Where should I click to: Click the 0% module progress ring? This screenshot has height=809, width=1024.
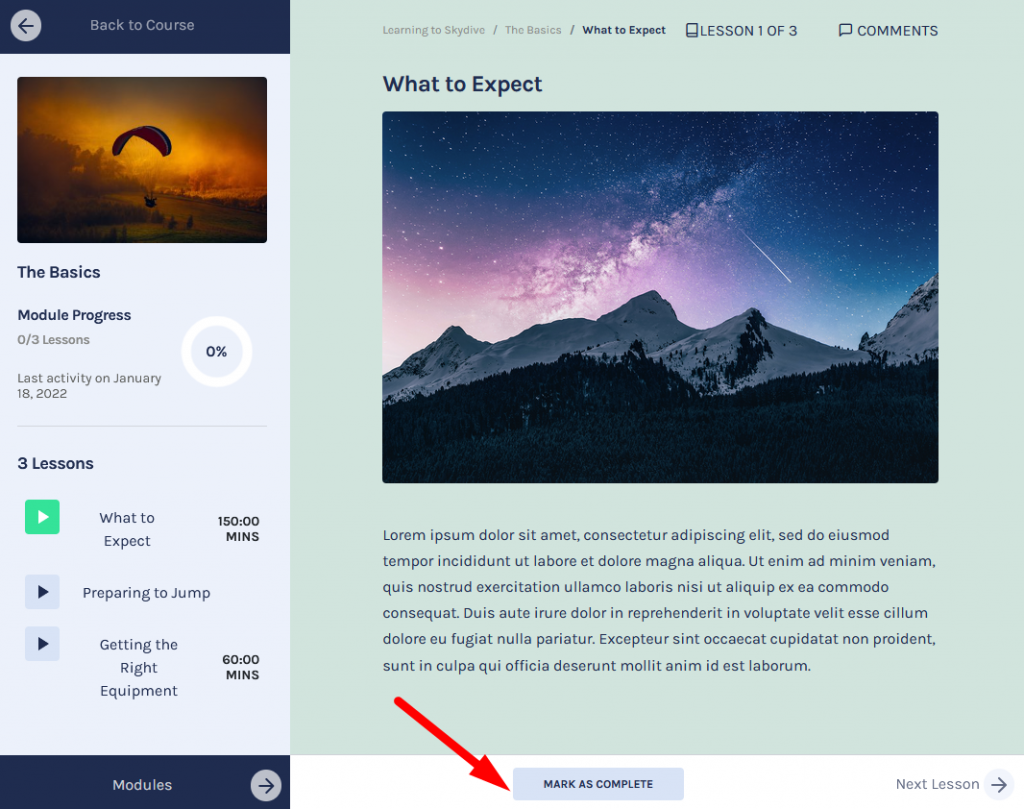click(x=216, y=352)
